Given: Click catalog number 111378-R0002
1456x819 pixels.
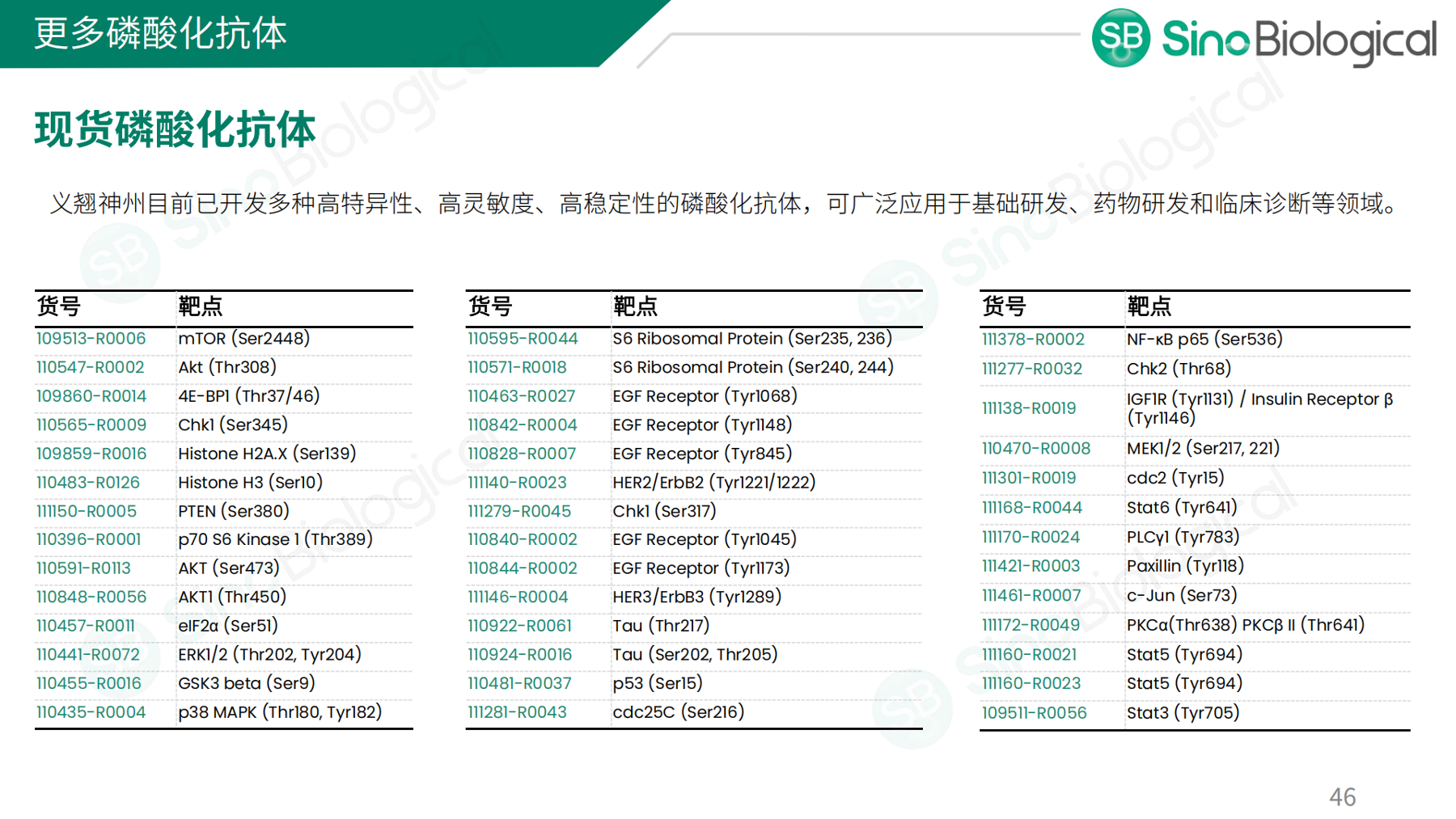Looking at the screenshot, I should [1033, 340].
